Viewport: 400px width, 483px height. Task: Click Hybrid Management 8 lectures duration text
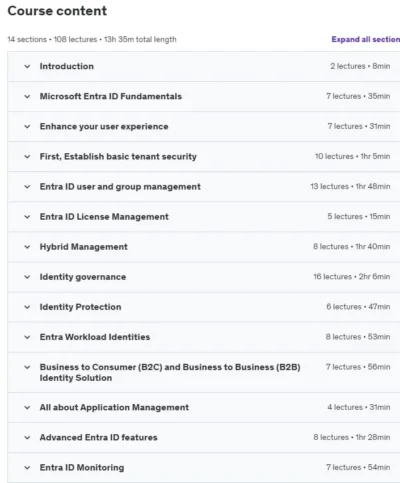pyautogui.click(x=351, y=247)
